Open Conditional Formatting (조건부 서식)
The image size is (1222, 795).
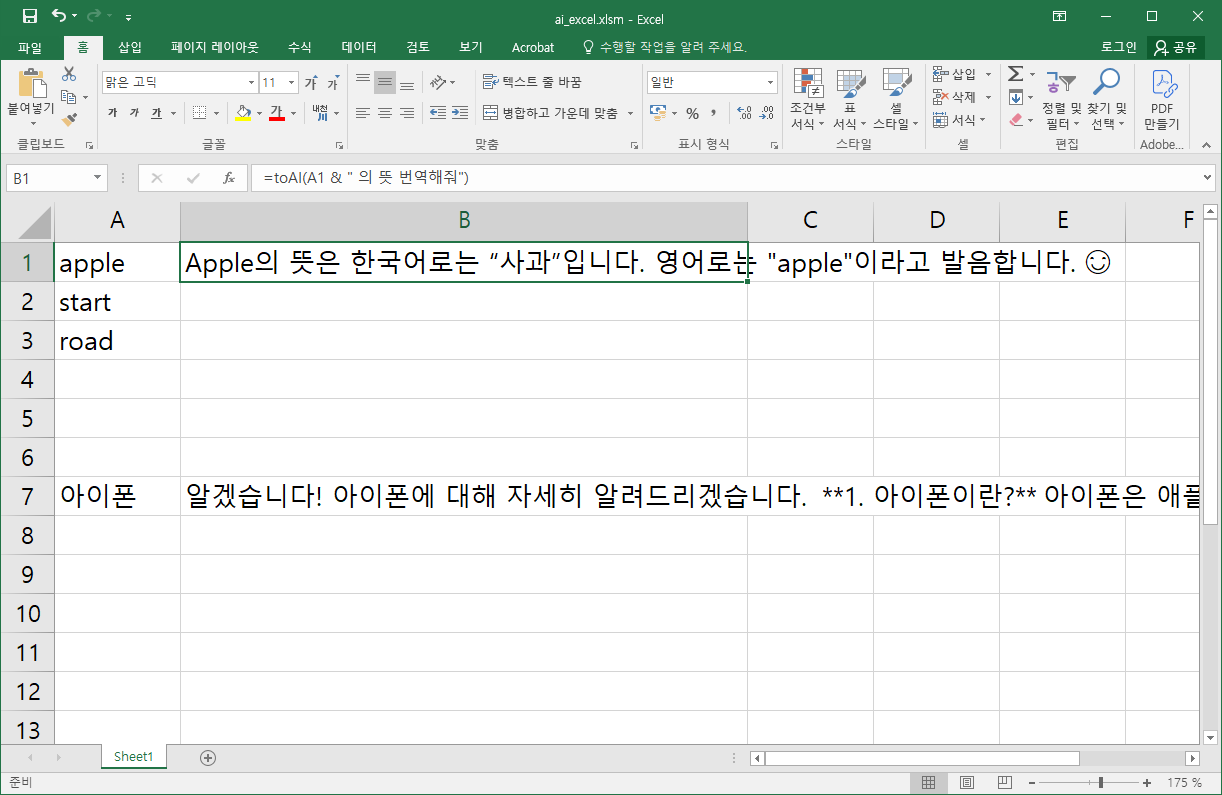[x=807, y=100]
